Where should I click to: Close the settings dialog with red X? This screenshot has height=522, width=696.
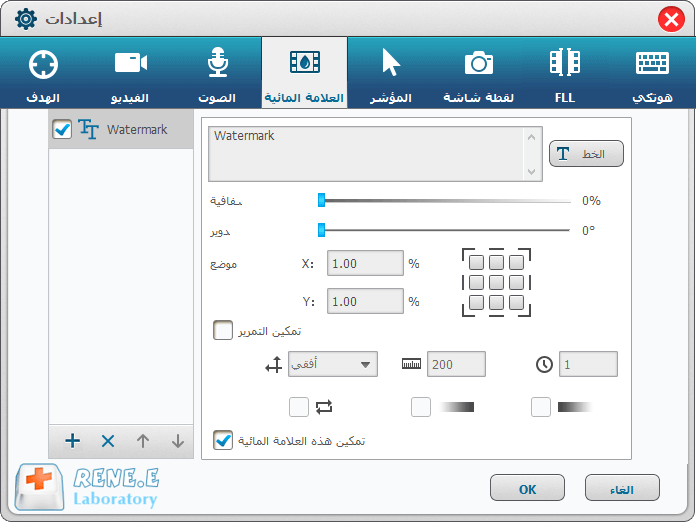point(671,20)
